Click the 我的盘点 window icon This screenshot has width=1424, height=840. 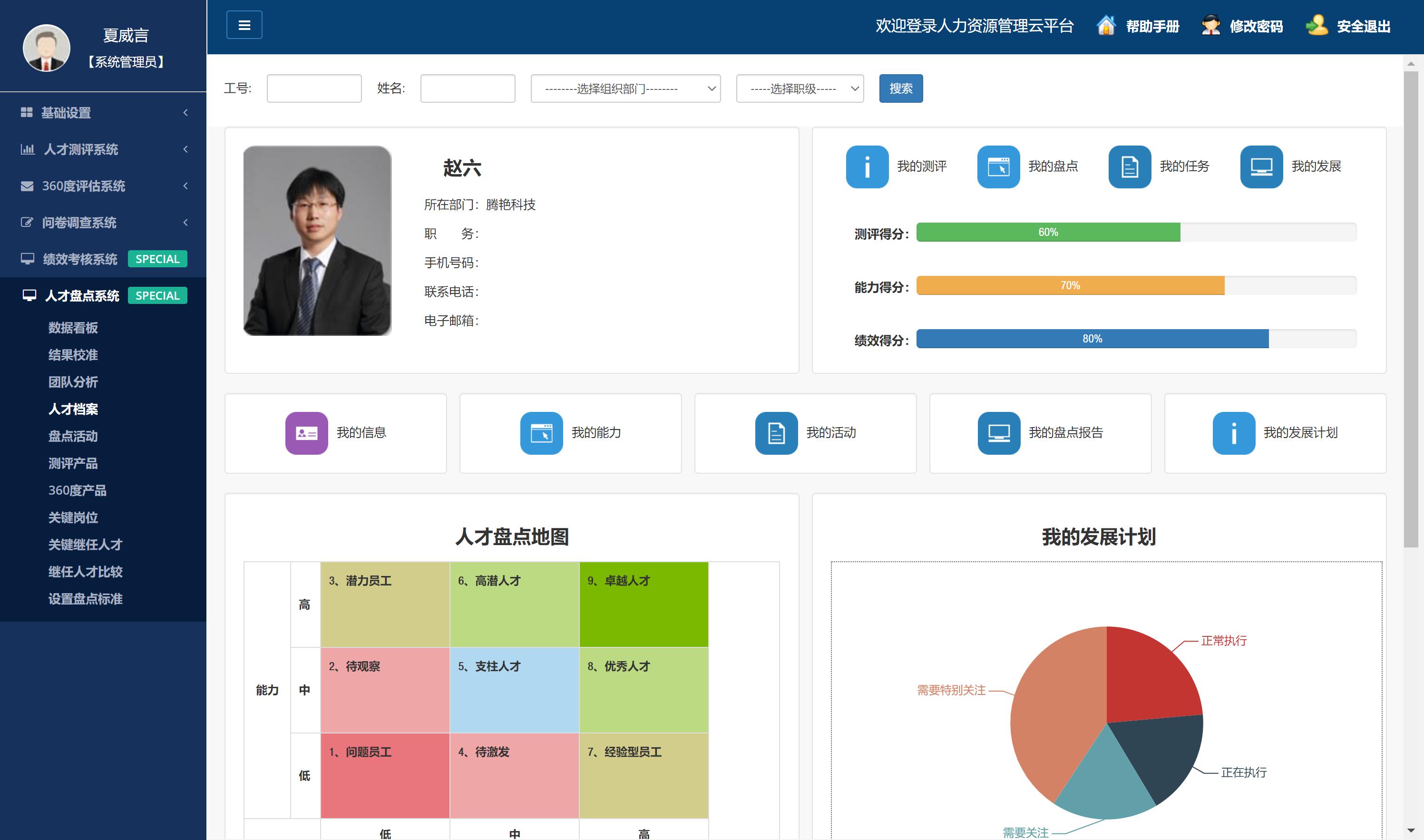[x=998, y=167]
